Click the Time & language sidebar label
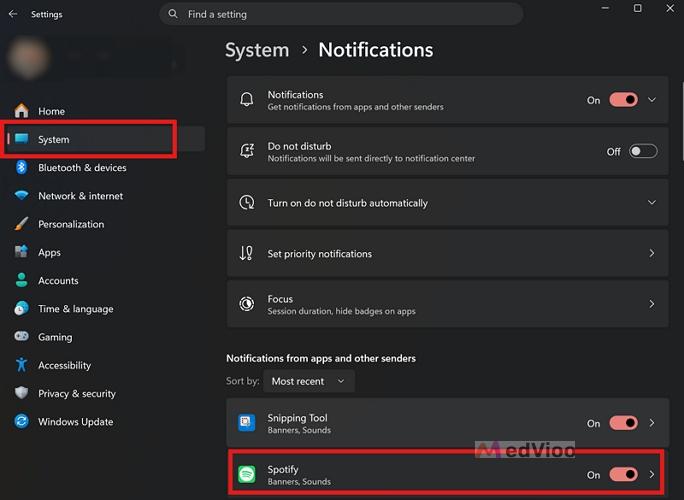The width and height of the screenshot is (684, 500). (75, 309)
